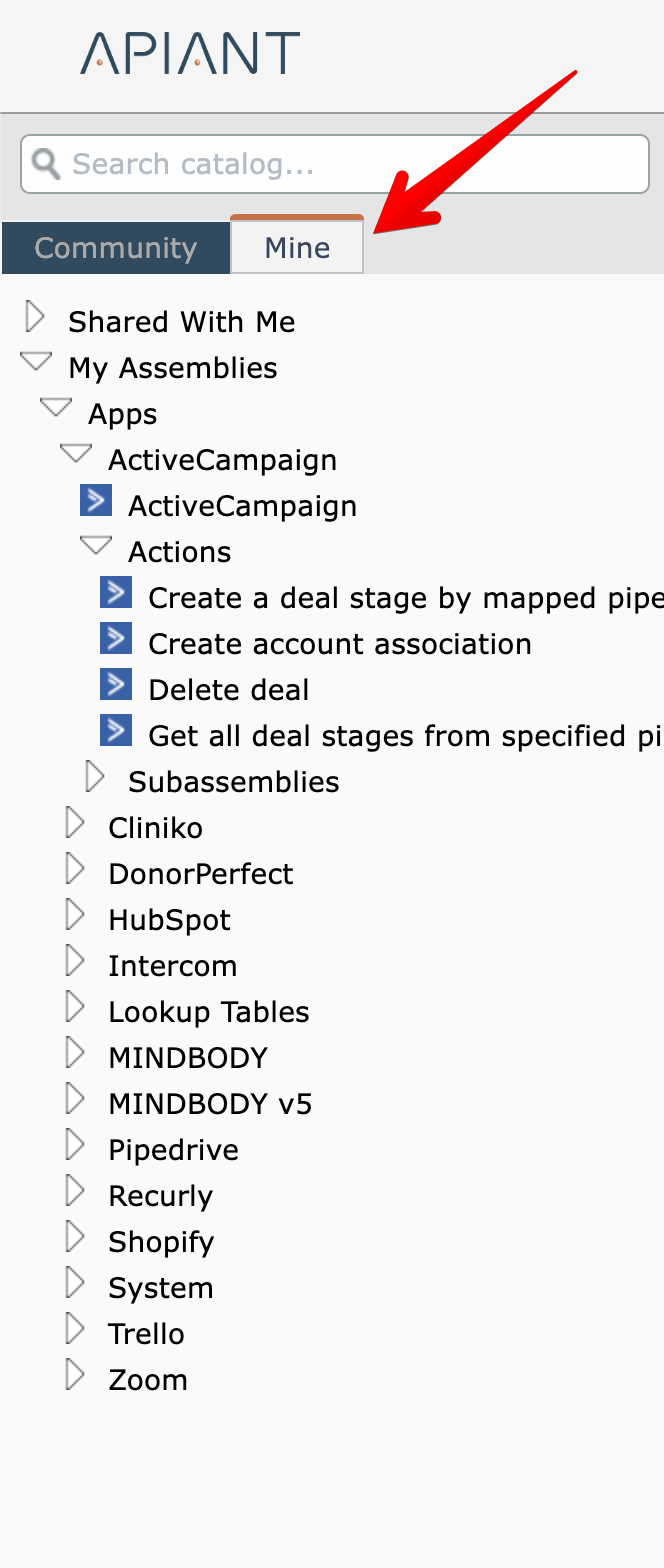
Task: Expand the MINDBODY v5 folder
Action: click(x=75, y=1100)
